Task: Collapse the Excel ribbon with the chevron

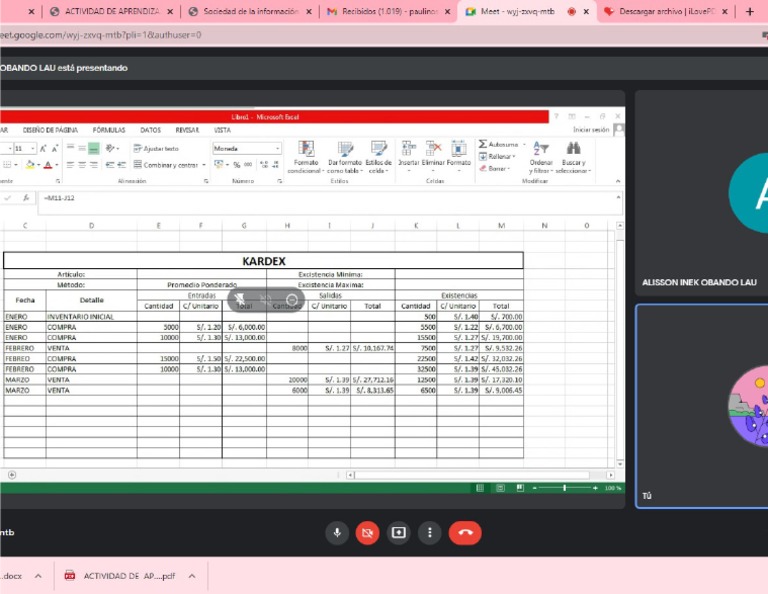Action: coord(618,181)
